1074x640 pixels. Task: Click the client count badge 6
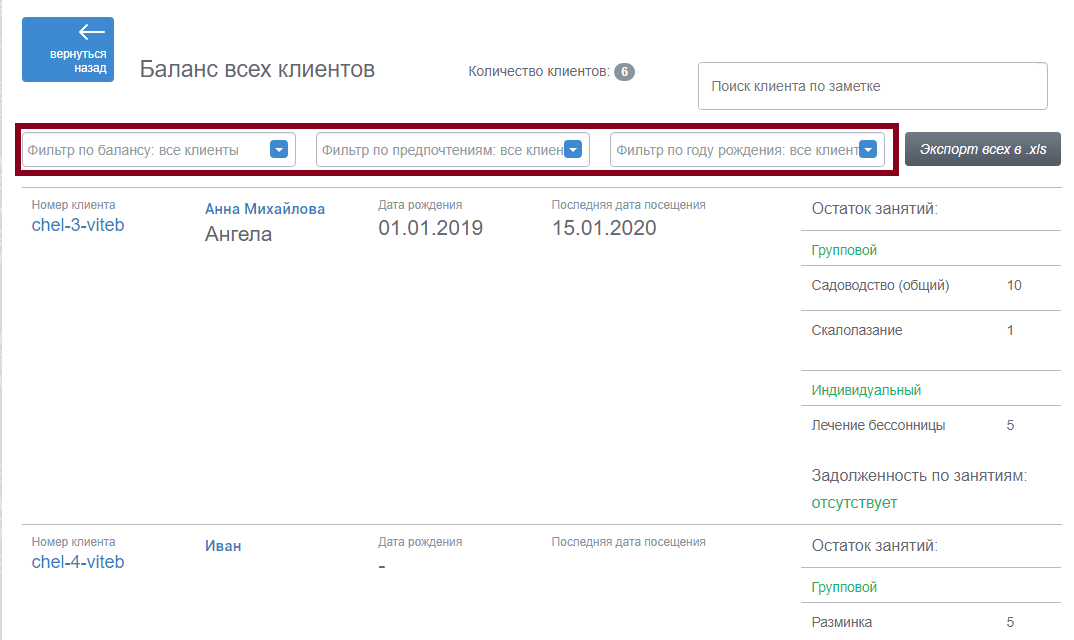pyautogui.click(x=624, y=71)
